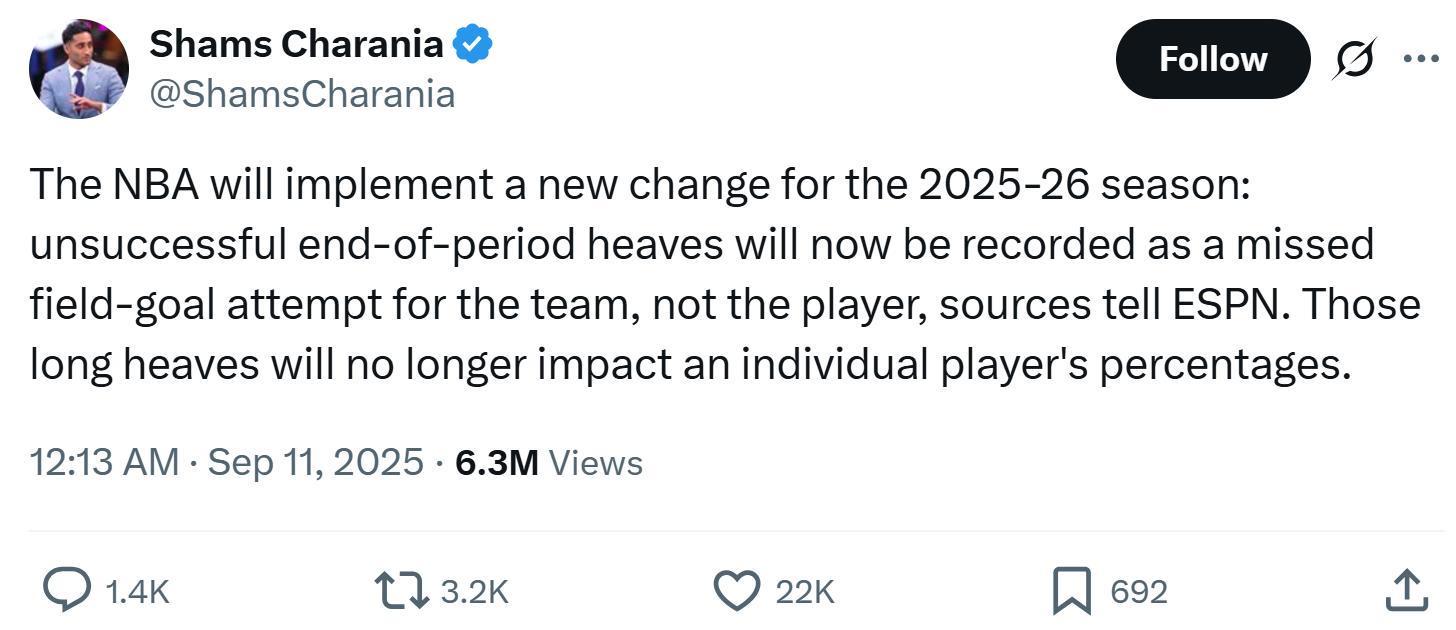
Task: Click the 22K likes count
Action: tap(805, 592)
